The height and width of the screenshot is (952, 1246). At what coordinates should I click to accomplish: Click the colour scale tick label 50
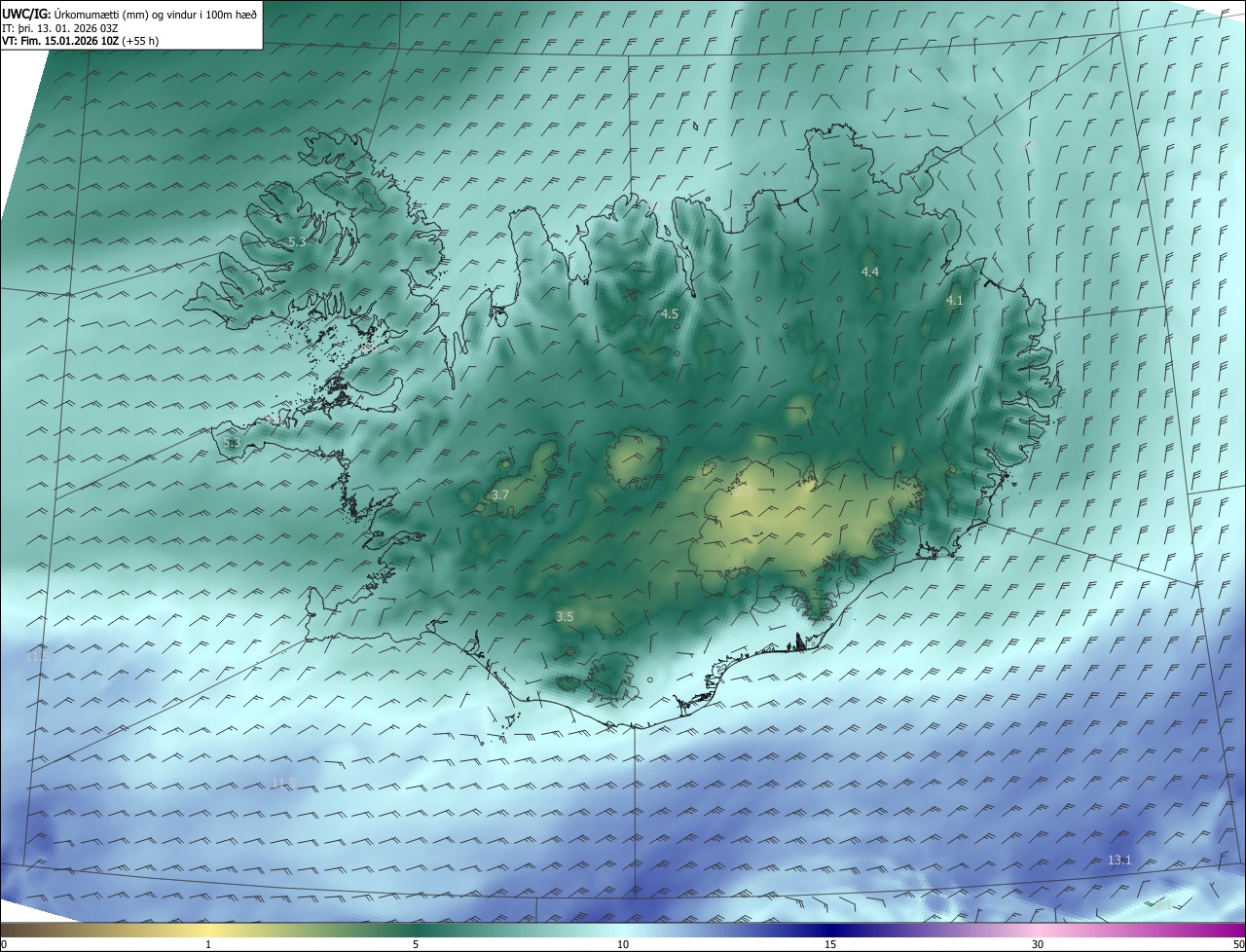[1238, 944]
